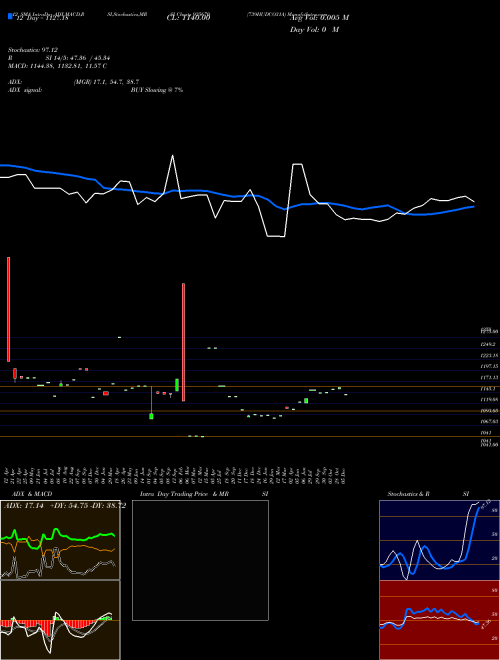500x660 pixels.
Task: Open the empty intraday trading price panel
Action: click(x=200, y=560)
